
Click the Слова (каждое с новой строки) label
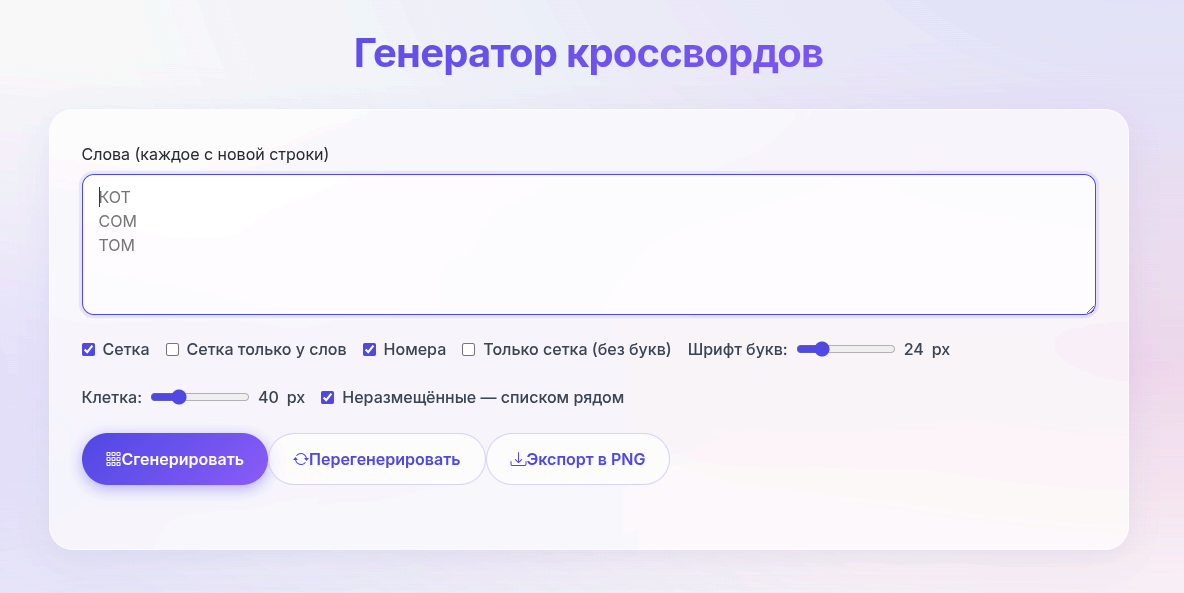pos(205,155)
